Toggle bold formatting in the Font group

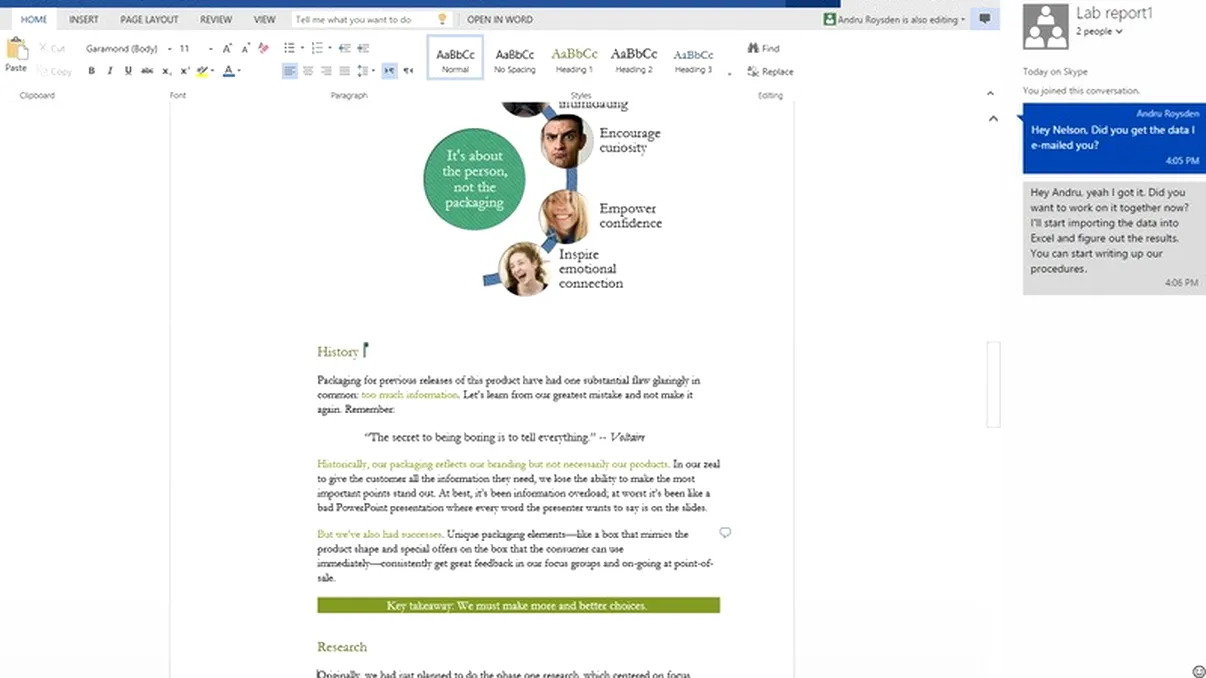[x=92, y=70]
